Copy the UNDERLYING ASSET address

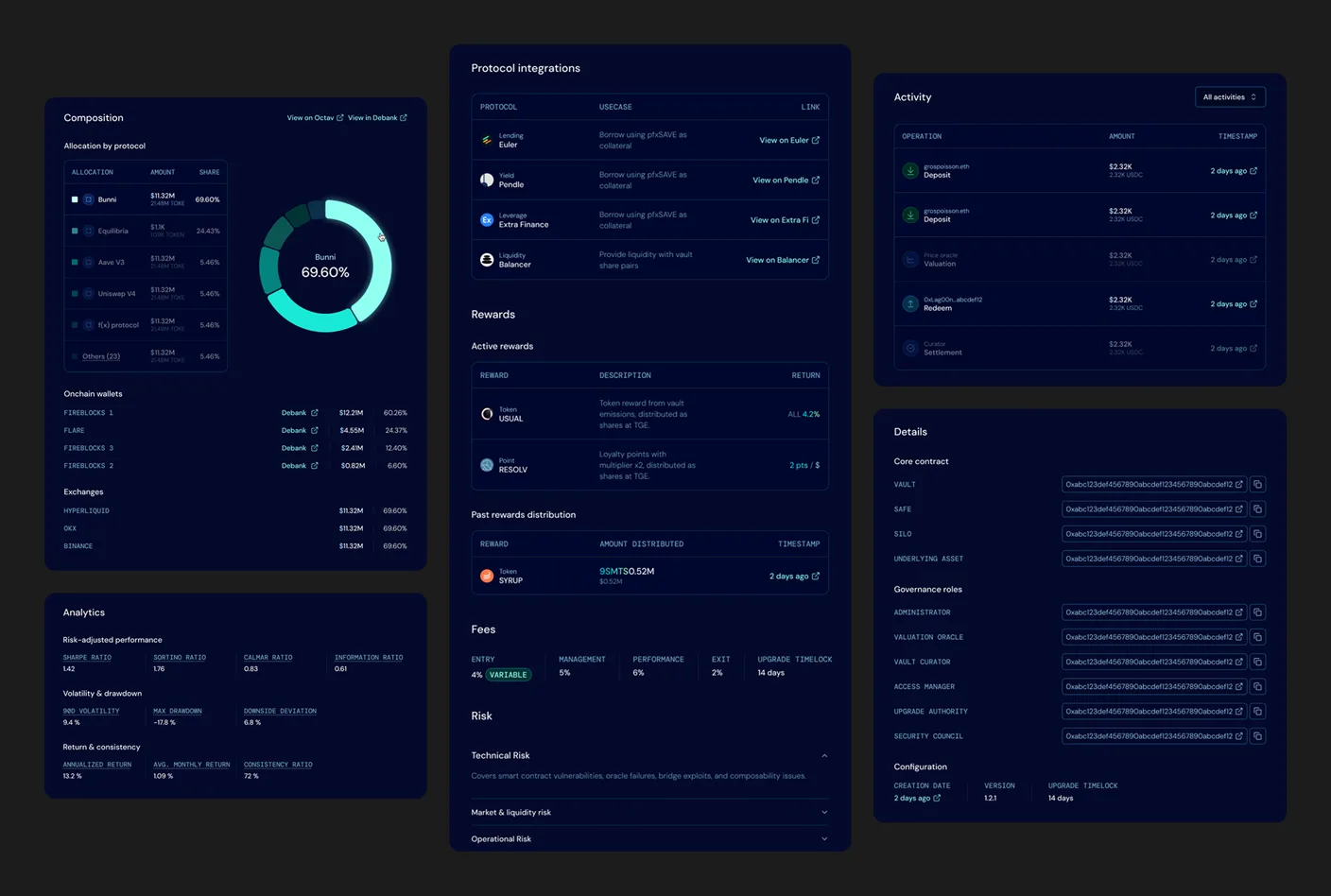coord(1257,559)
